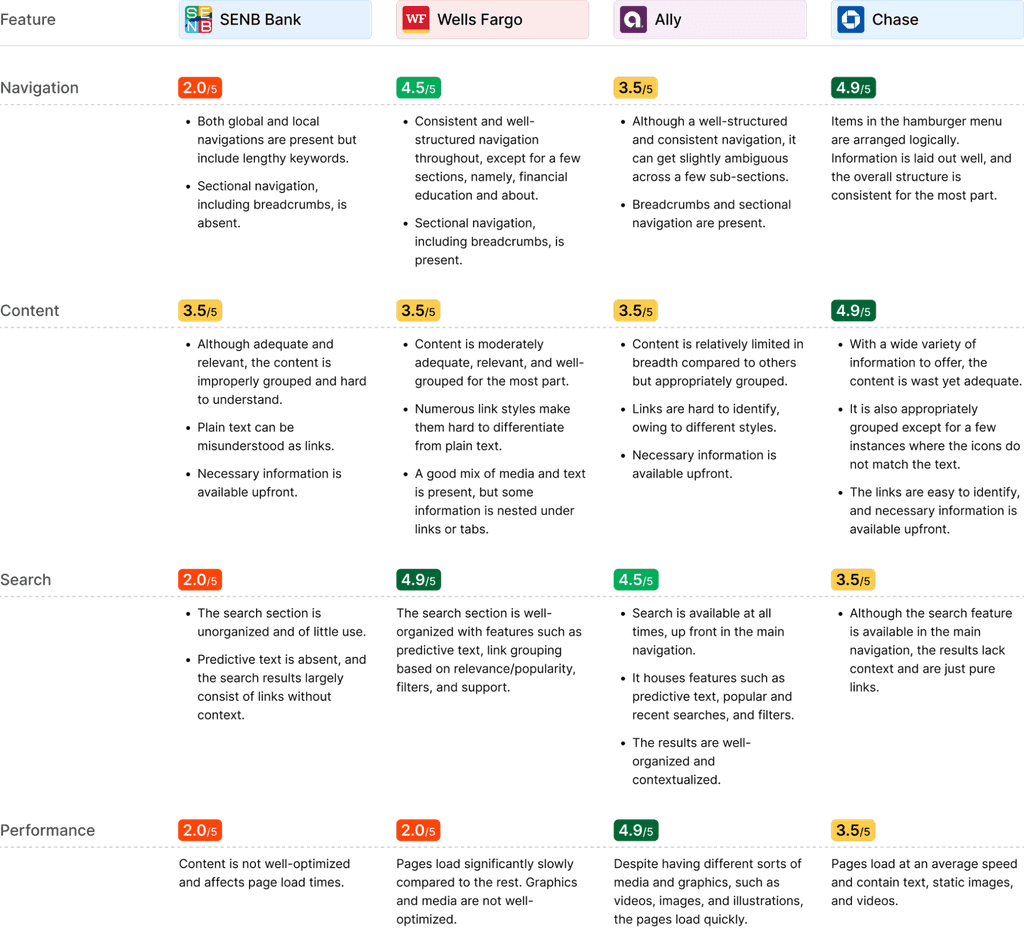
Task: Click text 'Although adequate and relevant, the content'
Action: click(281, 372)
